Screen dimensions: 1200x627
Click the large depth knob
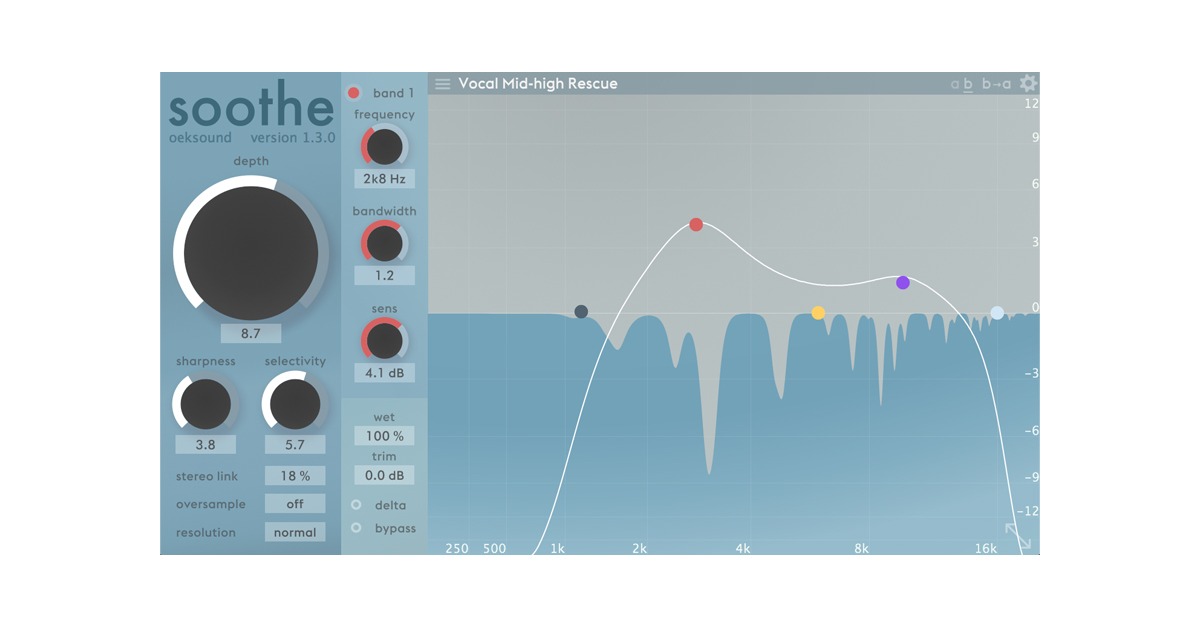click(250, 252)
